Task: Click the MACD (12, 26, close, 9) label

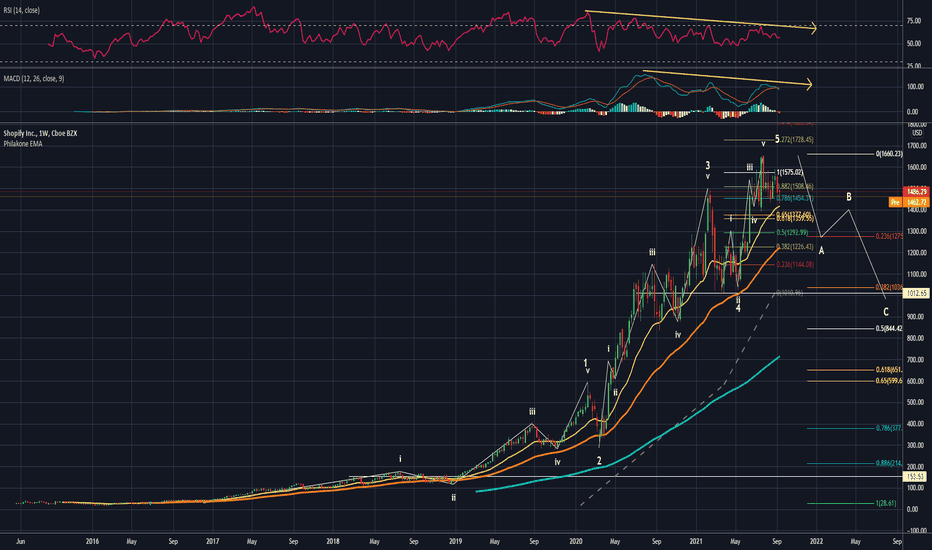Action: tap(33, 78)
